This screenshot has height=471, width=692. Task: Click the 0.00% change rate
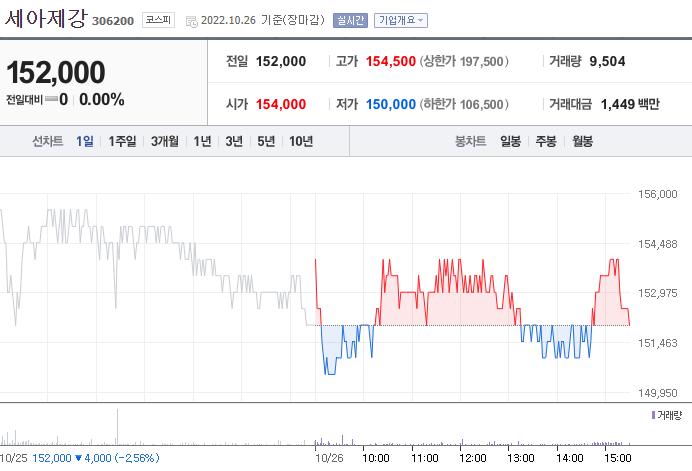click(x=102, y=99)
